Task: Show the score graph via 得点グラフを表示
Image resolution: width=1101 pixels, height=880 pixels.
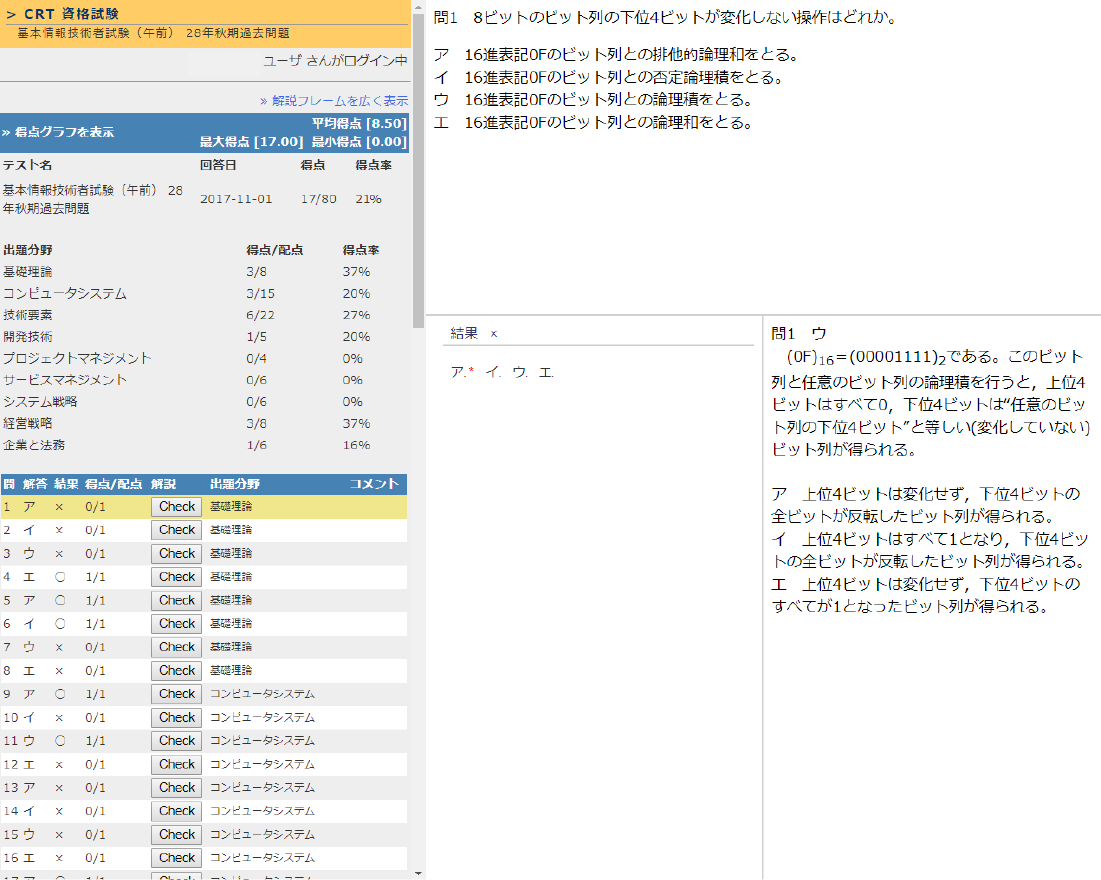Action: click(58, 132)
